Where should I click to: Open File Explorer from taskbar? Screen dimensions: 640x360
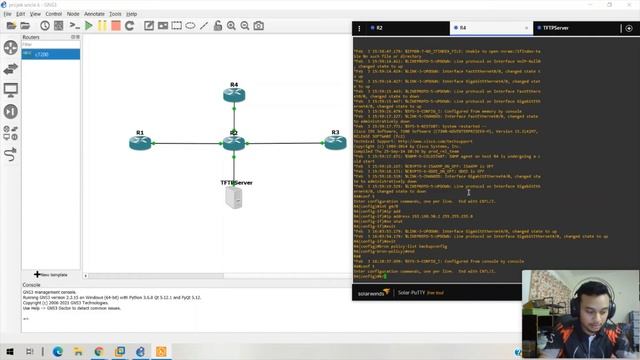(78, 351)
